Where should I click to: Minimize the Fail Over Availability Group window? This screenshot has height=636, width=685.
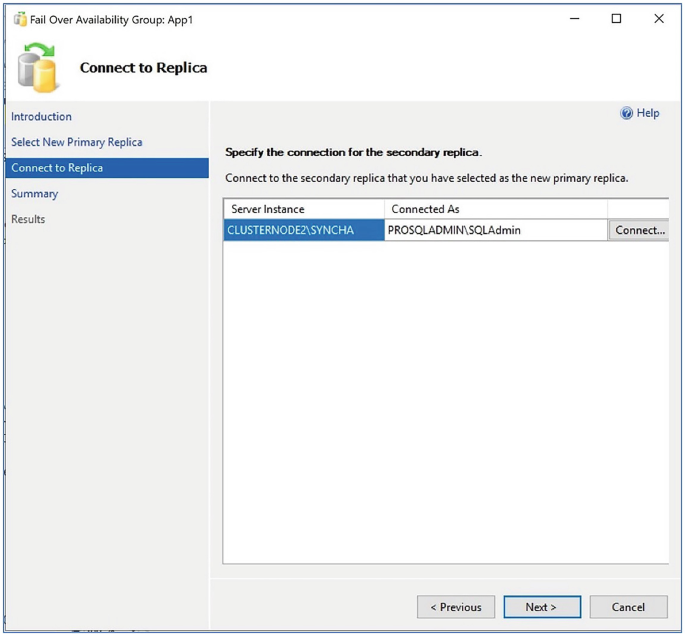pos(575,19)
